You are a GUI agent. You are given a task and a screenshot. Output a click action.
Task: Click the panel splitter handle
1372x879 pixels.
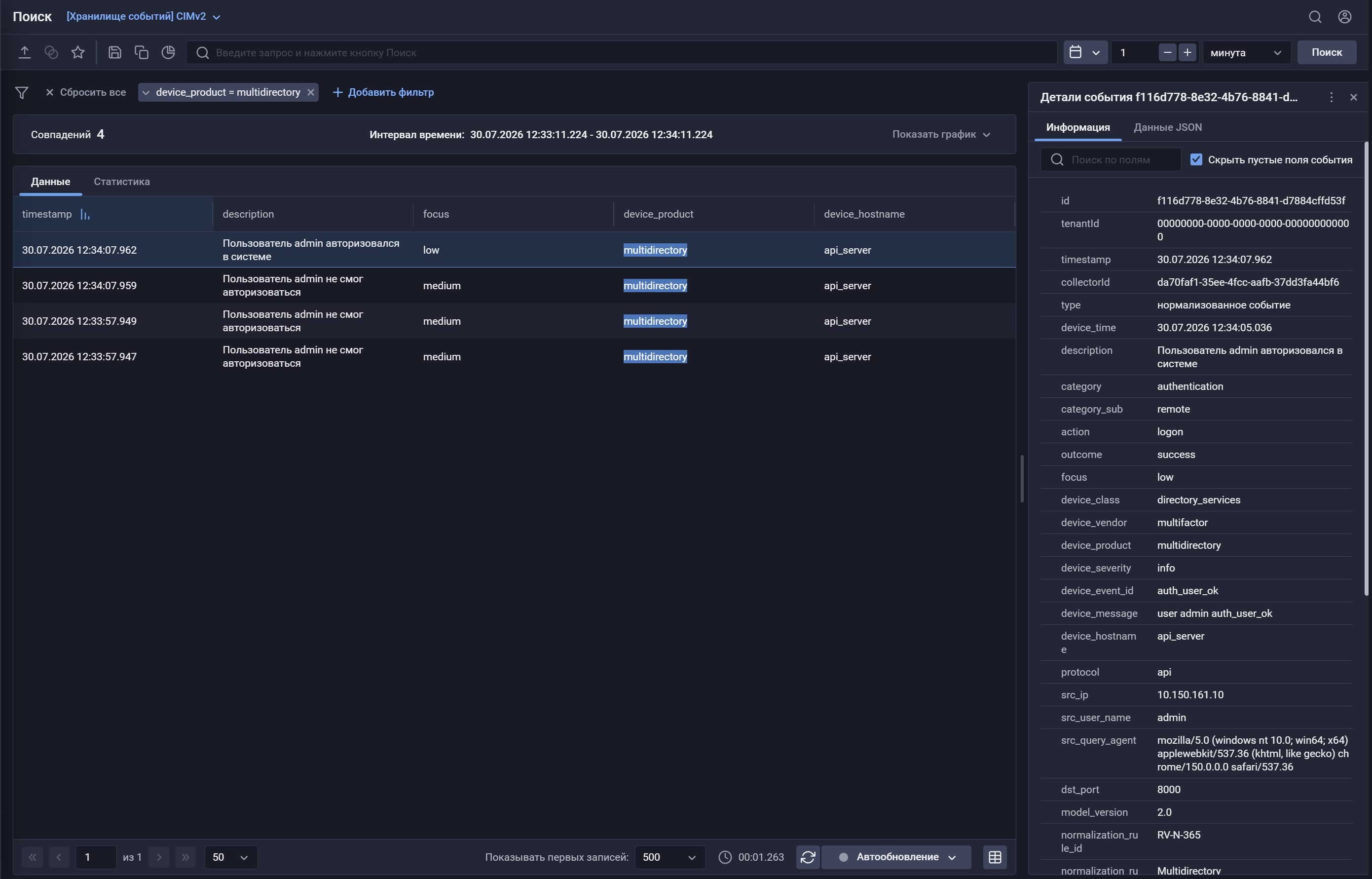click(x=1022, y=478)
